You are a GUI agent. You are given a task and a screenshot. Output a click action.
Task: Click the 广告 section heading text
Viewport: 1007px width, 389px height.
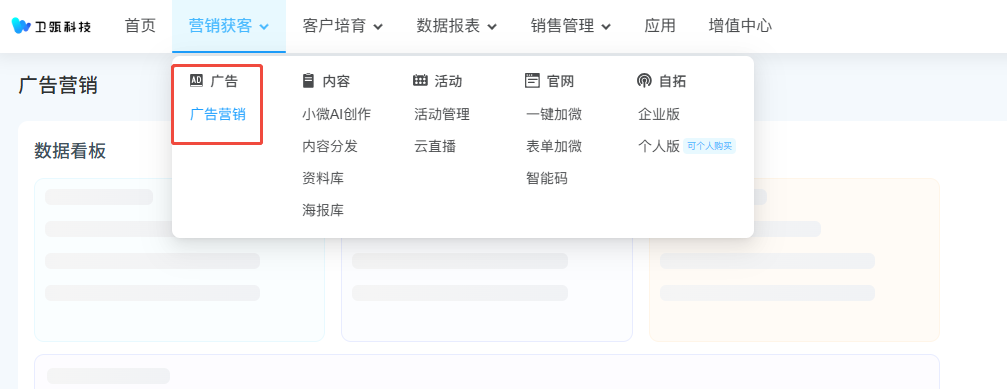point(224,81)
